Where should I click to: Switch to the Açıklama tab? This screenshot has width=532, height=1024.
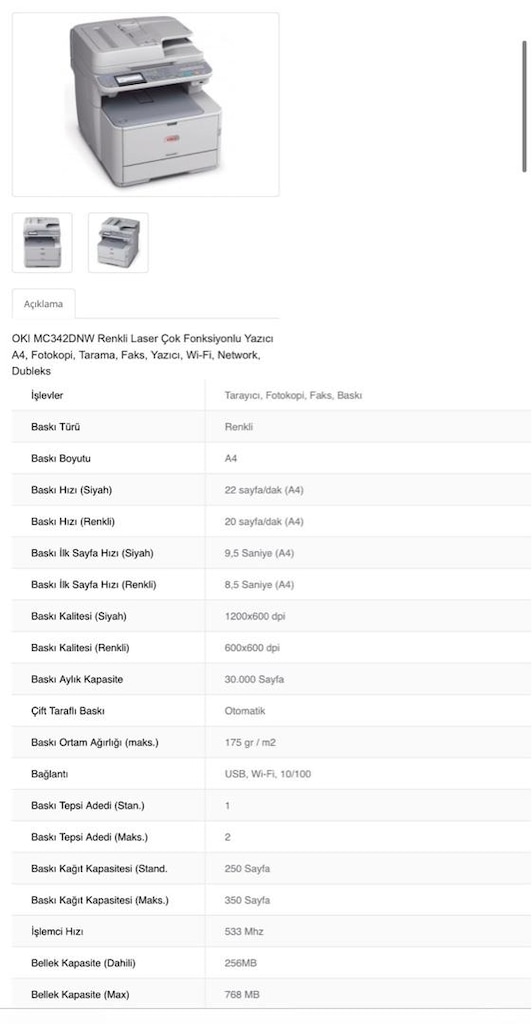click(x=44, y=304)
